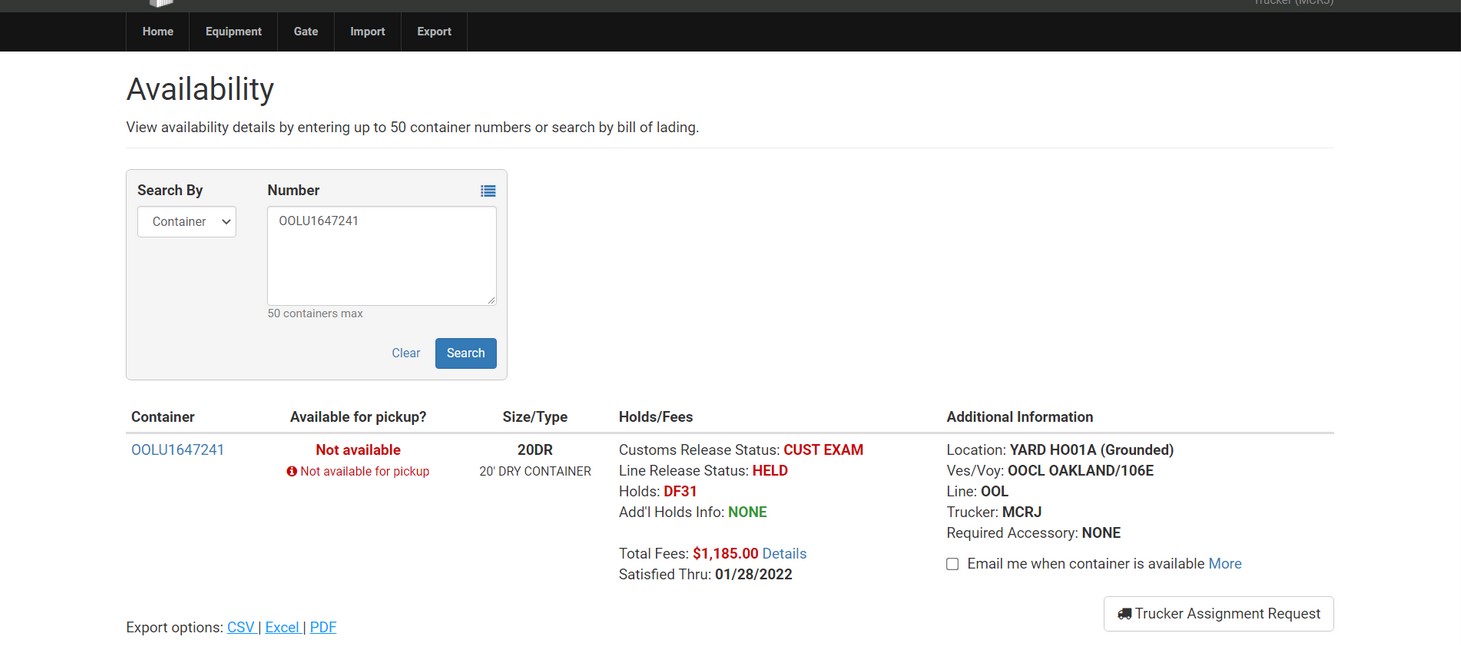Open the Export navigation menu

click(x=434, y=32)
